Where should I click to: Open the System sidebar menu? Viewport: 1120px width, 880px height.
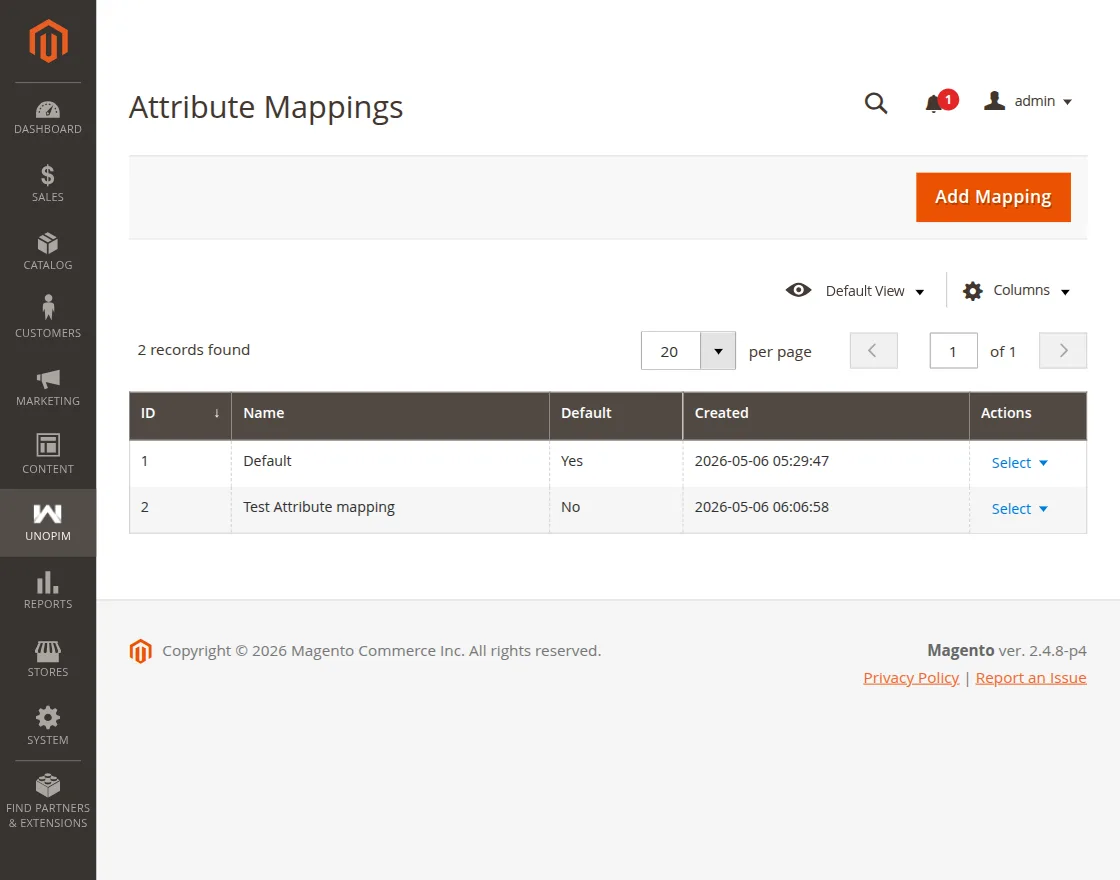(x=48, y=726)
